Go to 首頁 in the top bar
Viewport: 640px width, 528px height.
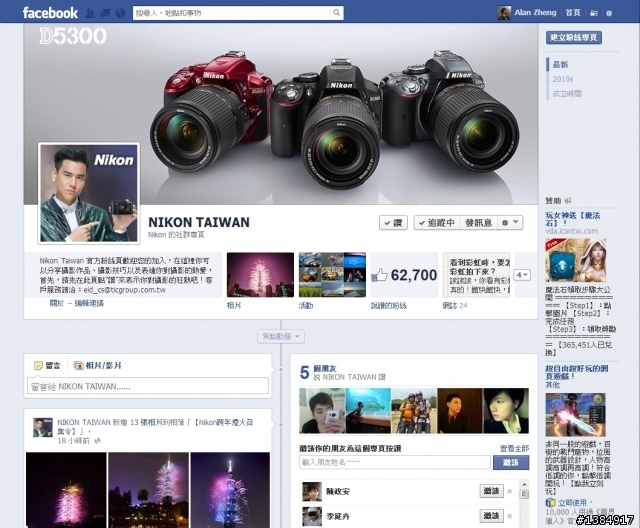pyautogui.click(x=573, y=13)
